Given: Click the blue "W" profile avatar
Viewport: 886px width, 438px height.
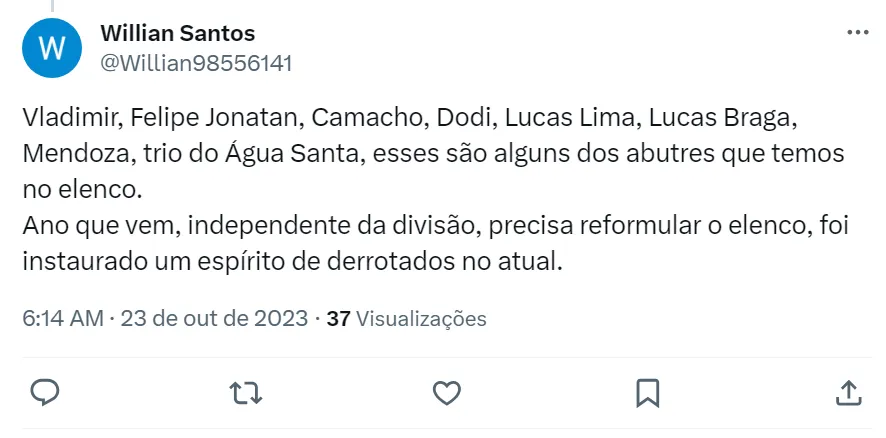Looking at the screenshot, I should click(50, 49).
